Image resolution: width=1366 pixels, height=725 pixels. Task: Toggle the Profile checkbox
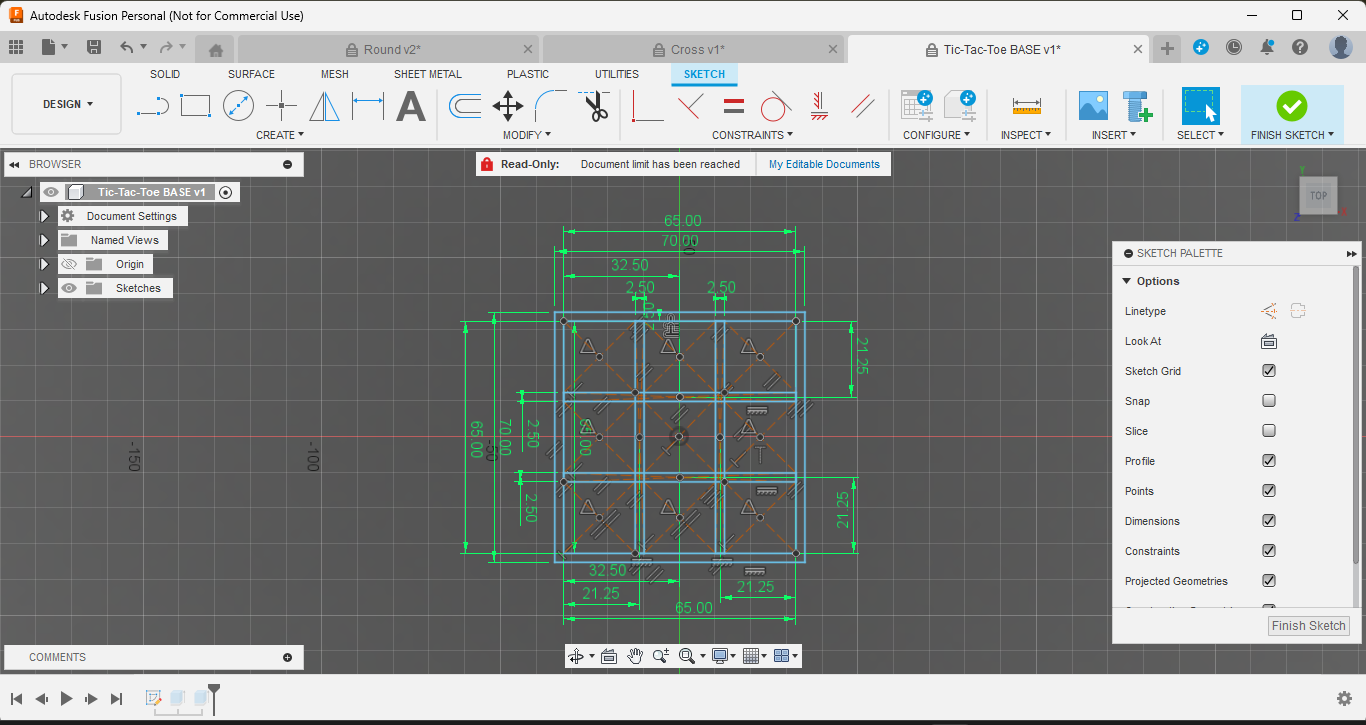[x=1269, y=461]
